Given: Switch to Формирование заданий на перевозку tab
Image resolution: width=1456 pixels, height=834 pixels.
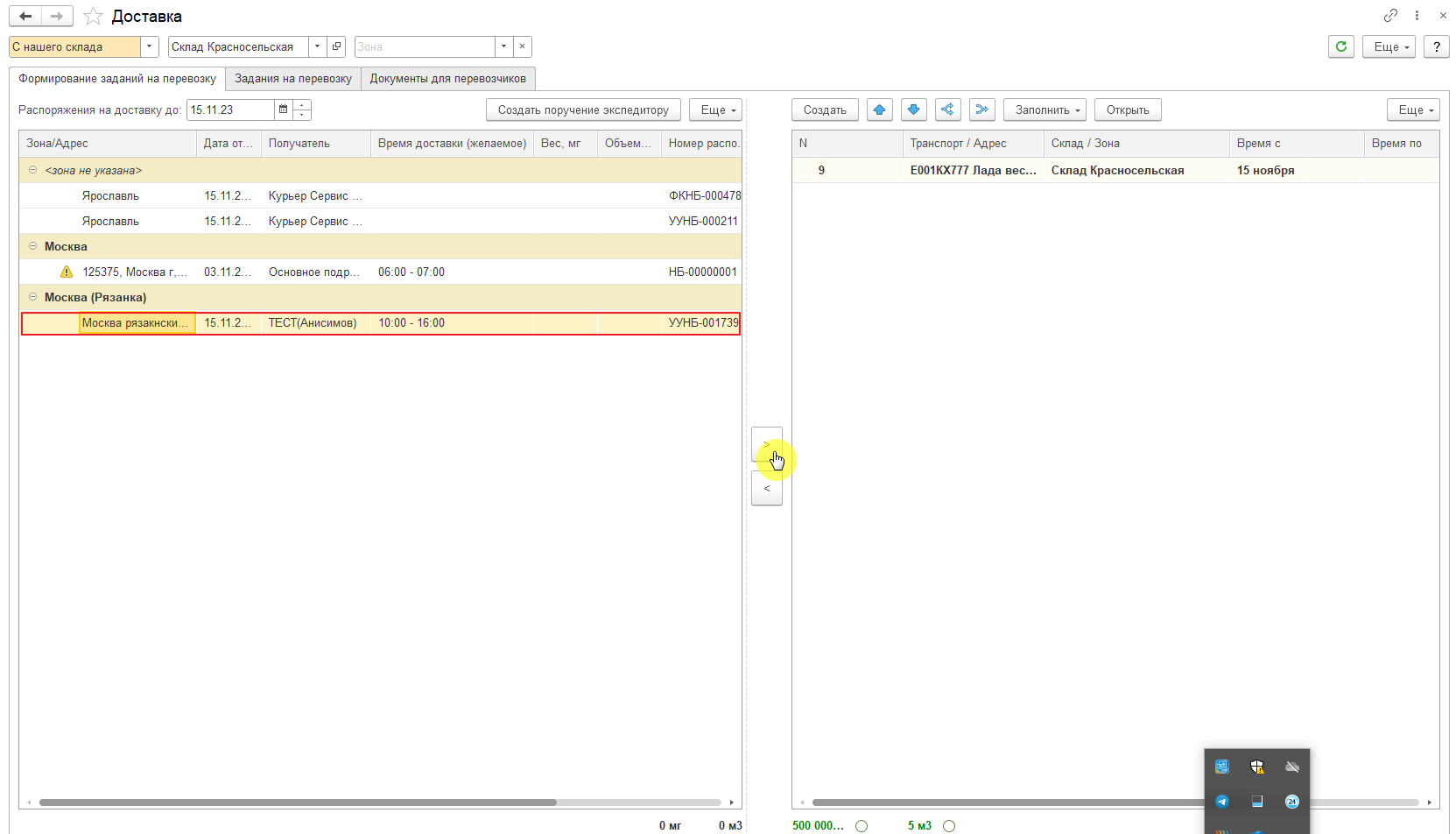Looking at the screenshot, I should (117, 79).
